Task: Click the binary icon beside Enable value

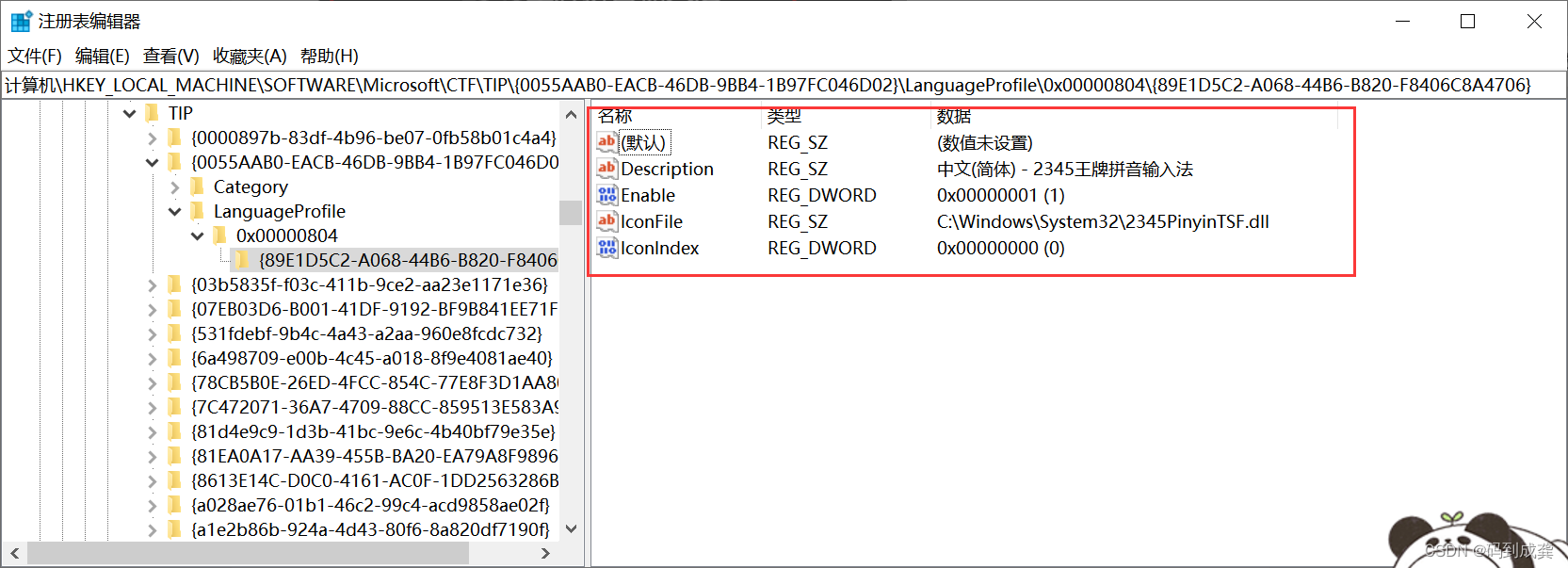Action: coord(606,195)
